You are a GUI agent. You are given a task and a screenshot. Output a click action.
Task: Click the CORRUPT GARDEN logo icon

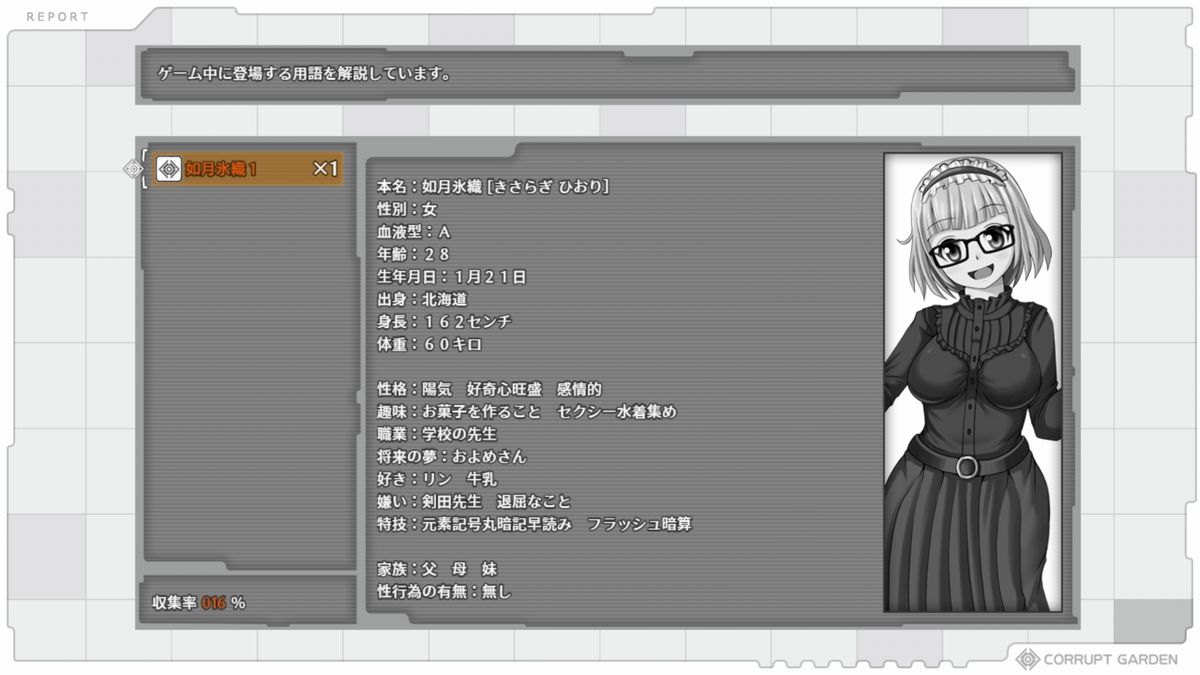[1027, 659]
